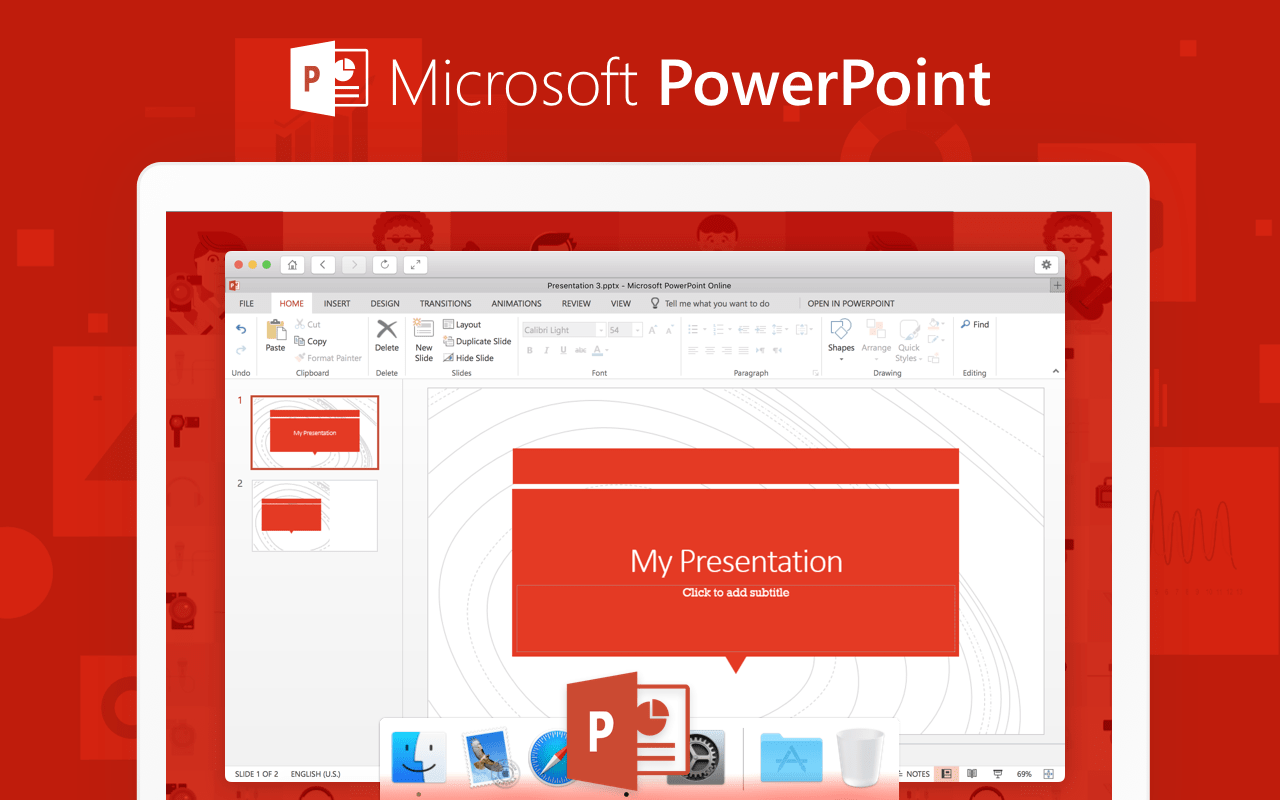Open the Layout dropdown in Slides group
1280x800 pixels.
[462, 324]
